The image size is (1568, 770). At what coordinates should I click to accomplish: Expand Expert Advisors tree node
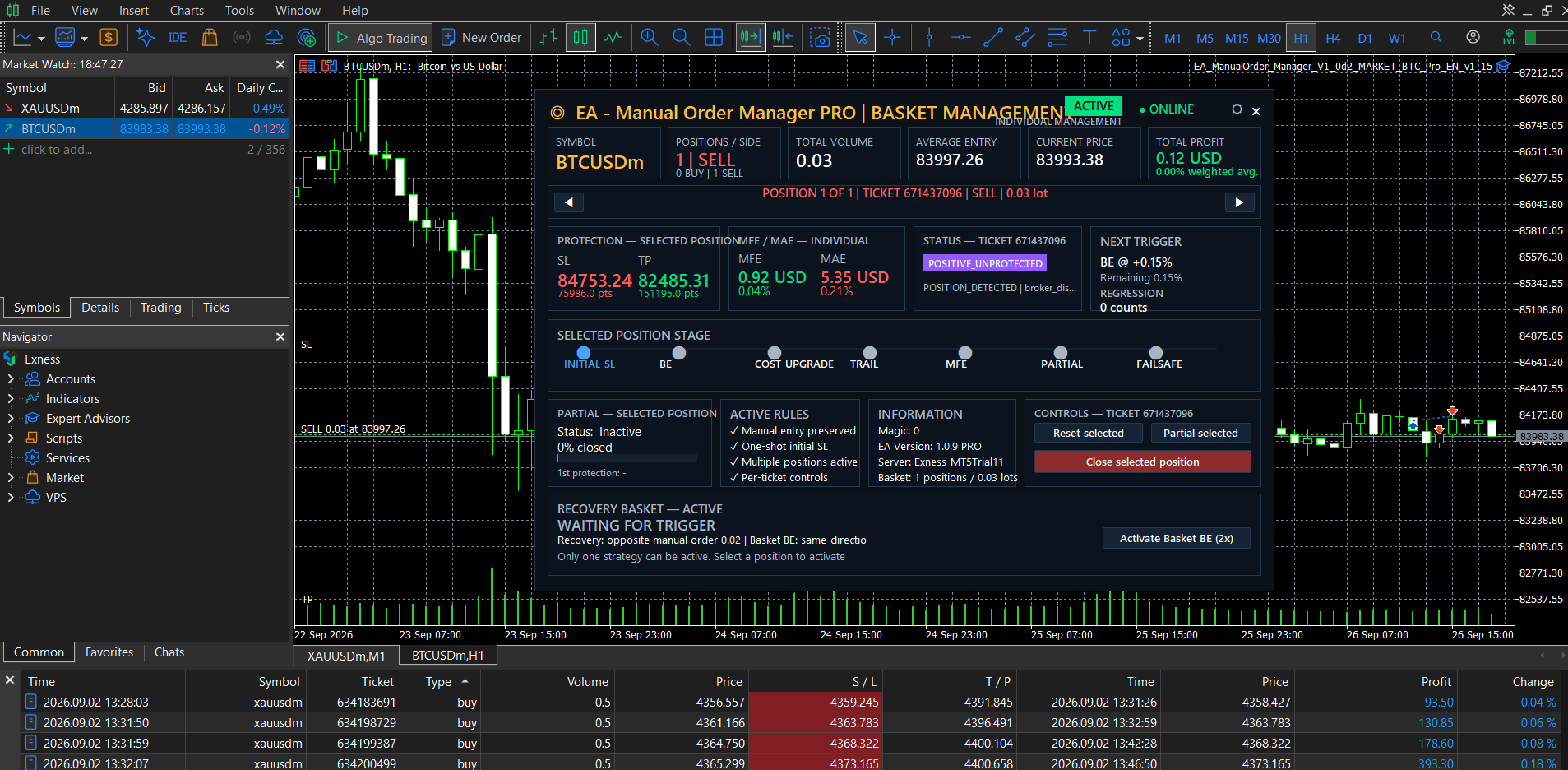click(11, 419)
